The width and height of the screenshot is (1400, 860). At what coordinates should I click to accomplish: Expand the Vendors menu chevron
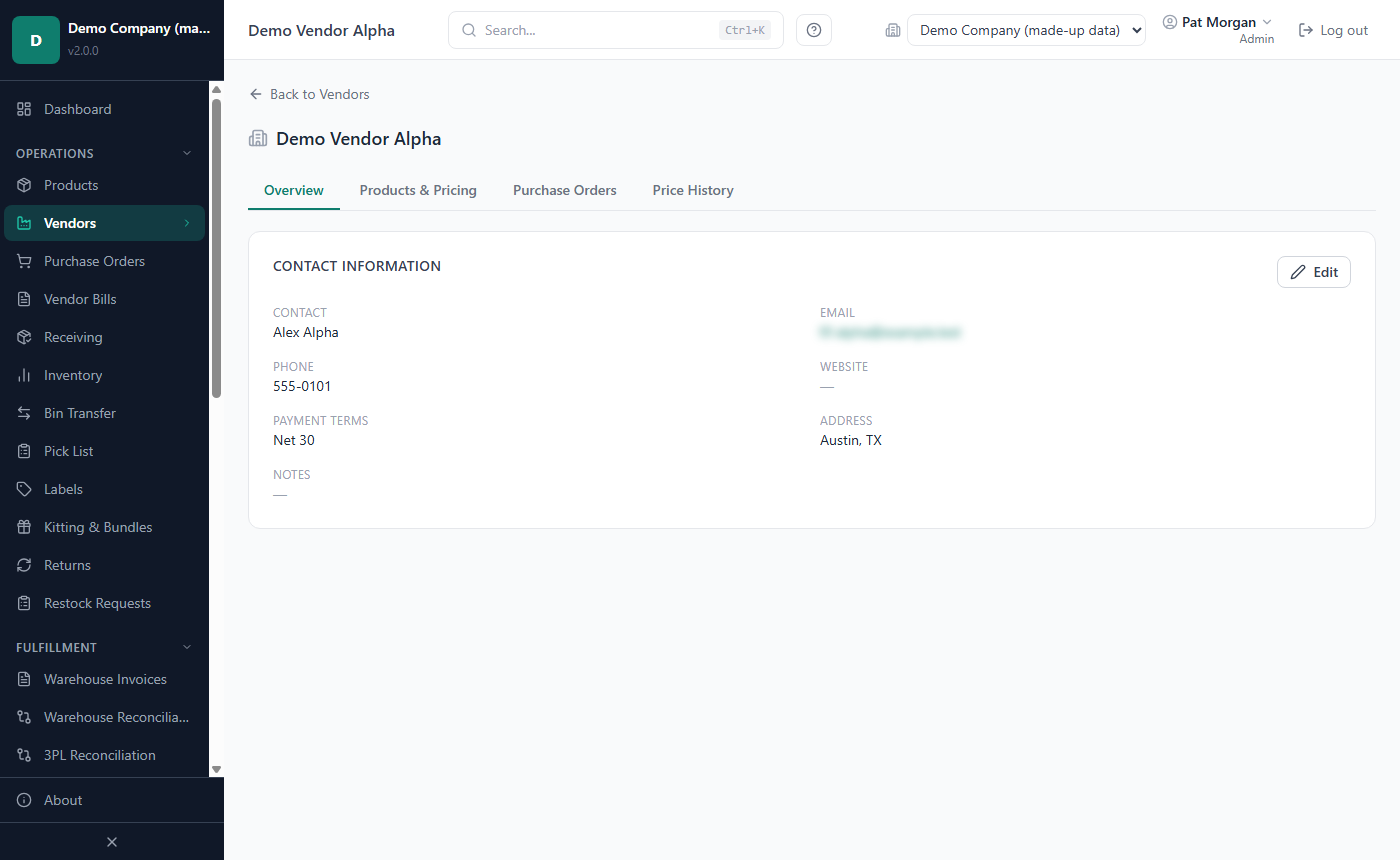click(186, 223)
